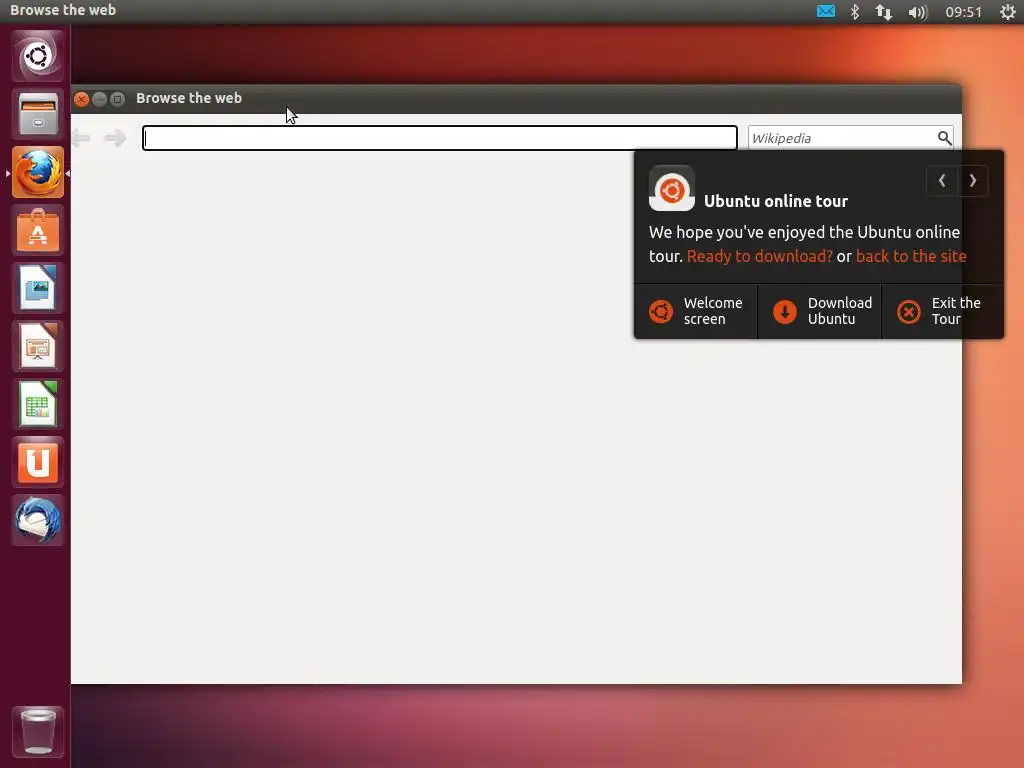1024x768 pixels.
Task: Open the system gear menu
Action: tap(1008, 12)
